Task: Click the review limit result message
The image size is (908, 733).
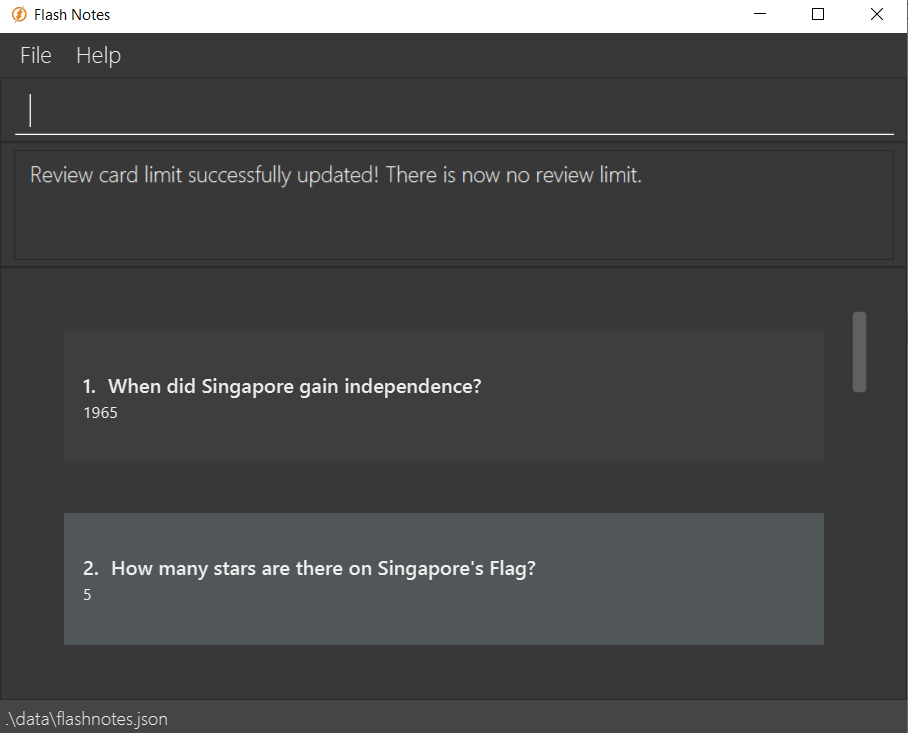Action: point(336,175)
